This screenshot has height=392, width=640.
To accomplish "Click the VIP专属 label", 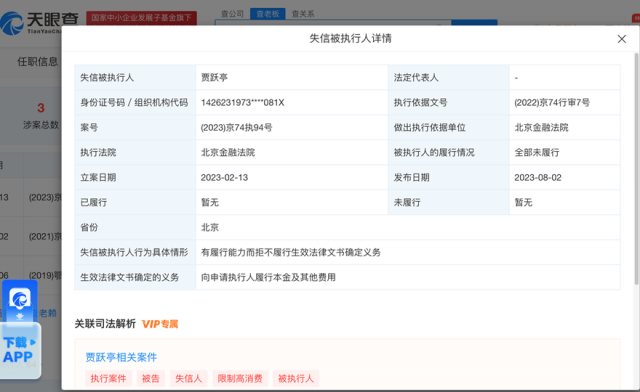I will [x=160, y=324].
